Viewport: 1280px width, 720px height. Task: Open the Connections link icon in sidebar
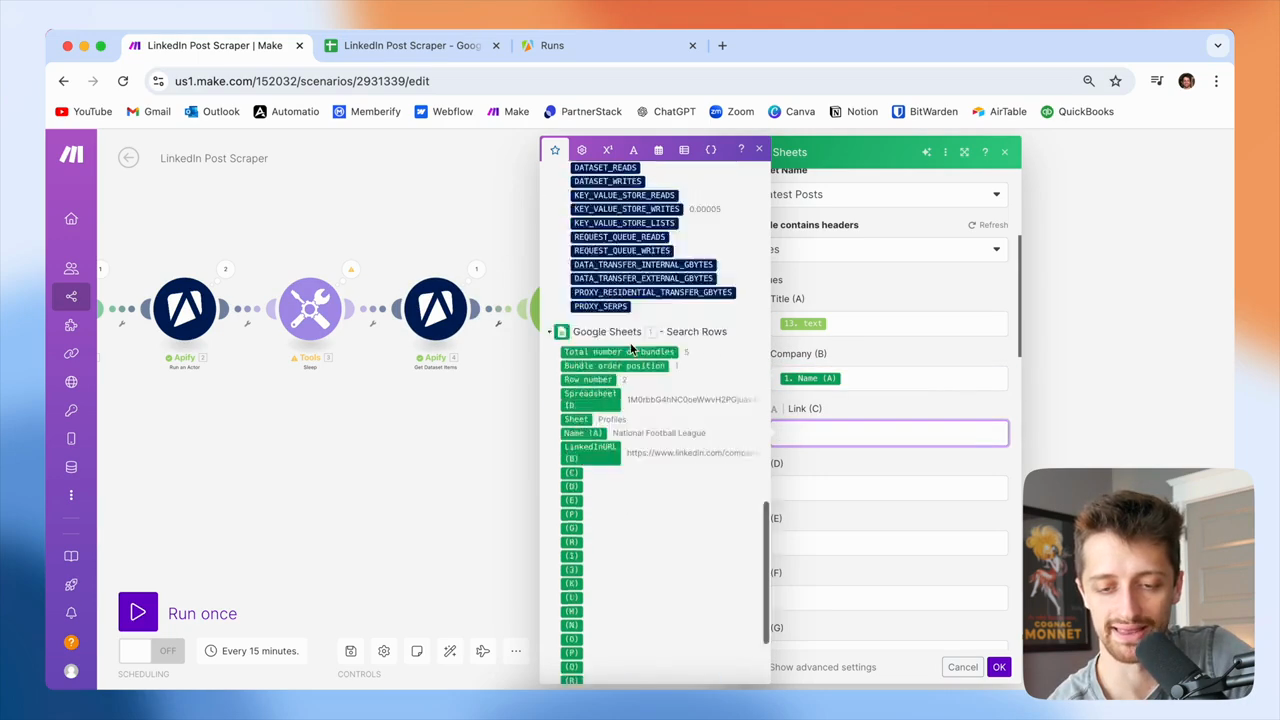pos(71,354)
